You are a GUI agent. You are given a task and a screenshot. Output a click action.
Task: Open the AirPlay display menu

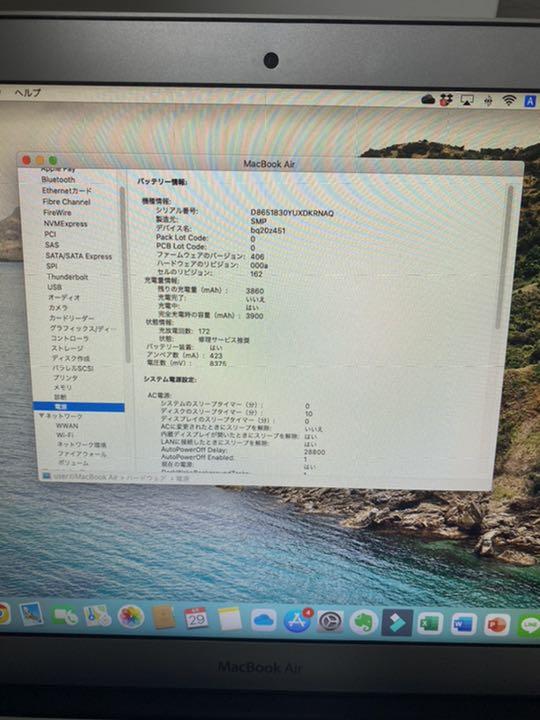(467, 100)
